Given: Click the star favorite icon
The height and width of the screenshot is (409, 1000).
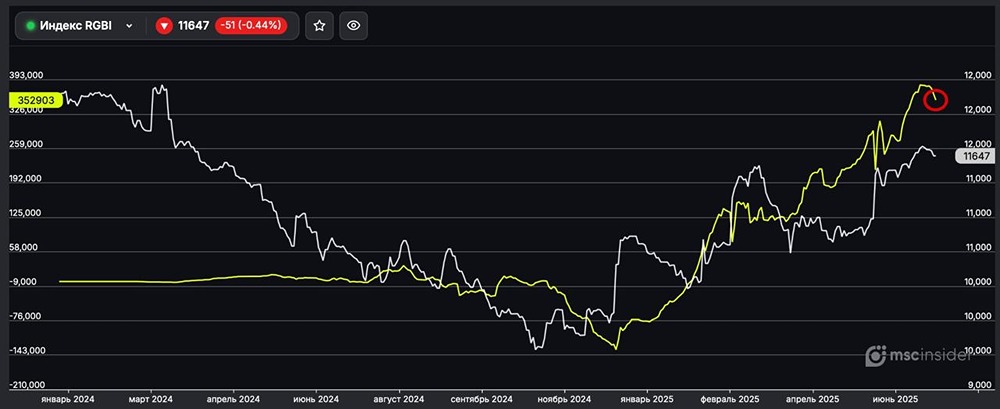Looking at the screenshot, I should (x=319, y=26).
